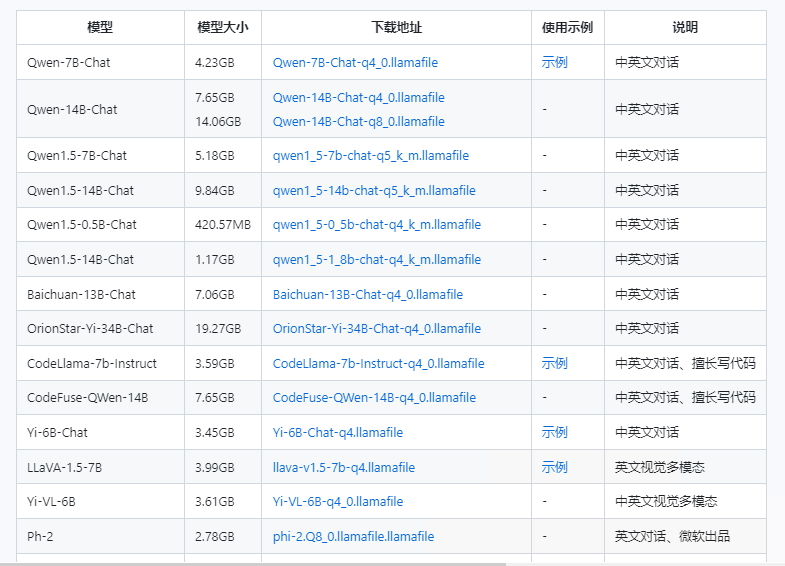Click the 3.61GB size value
The image size is (785, 566).
pyautogui.click(x=215, y=502)
